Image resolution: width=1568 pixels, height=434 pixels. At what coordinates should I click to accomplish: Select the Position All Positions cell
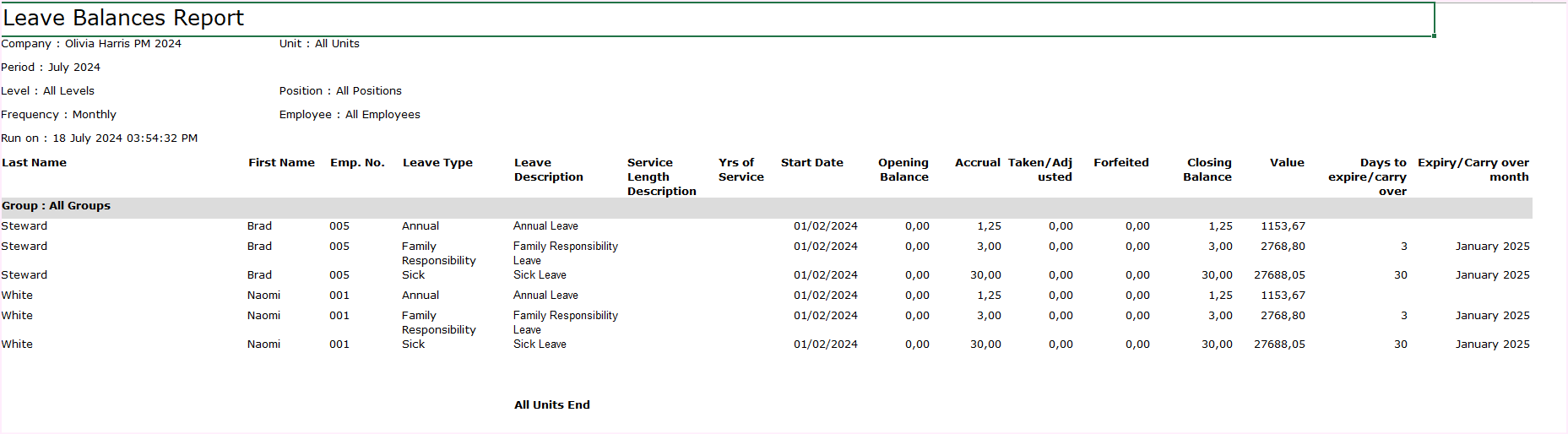tap(340, 91)
